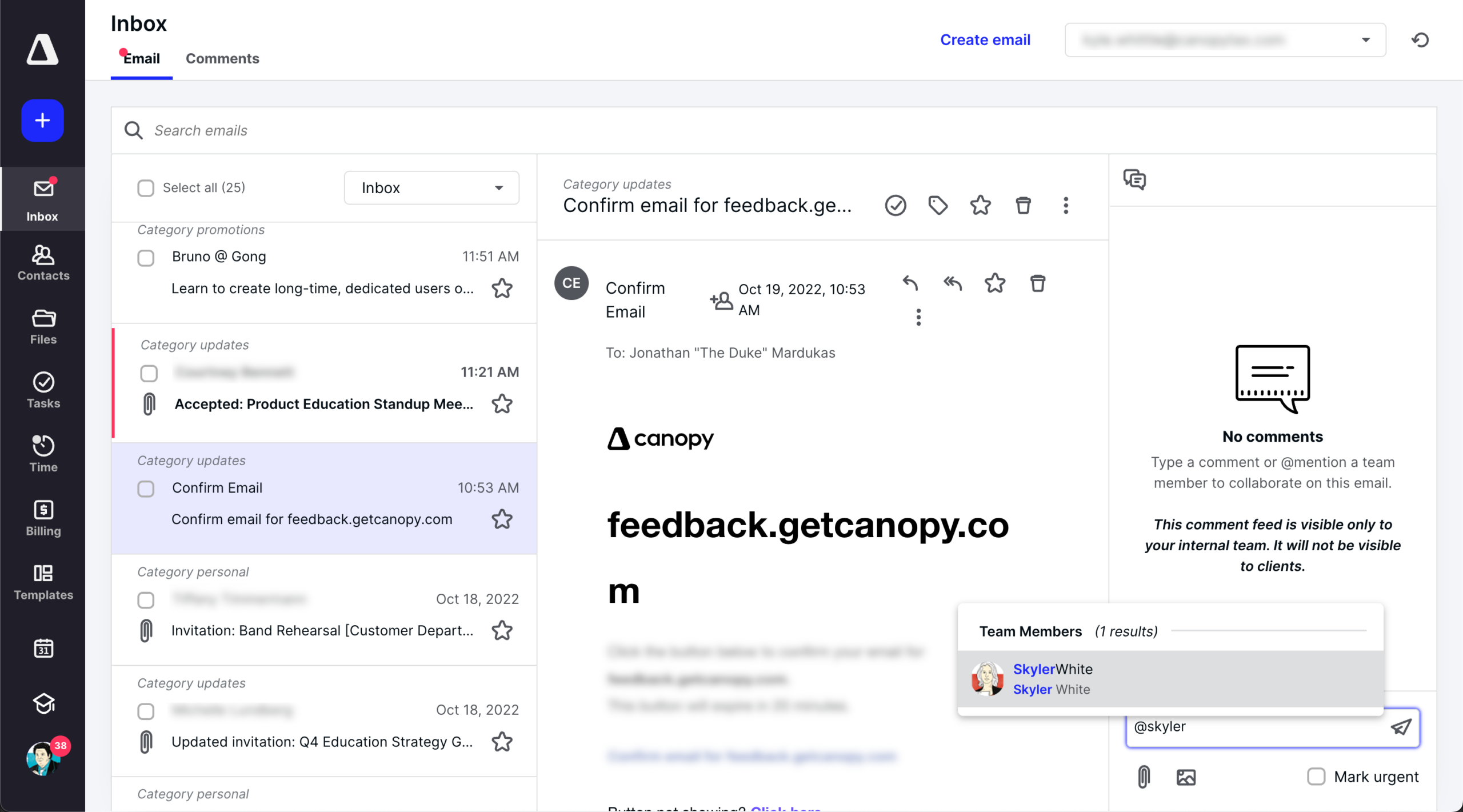Image resolution: width=1463 pixels, height=812 pixels.
Task: Click the Create email link
Action: click(x=985, y=40)
